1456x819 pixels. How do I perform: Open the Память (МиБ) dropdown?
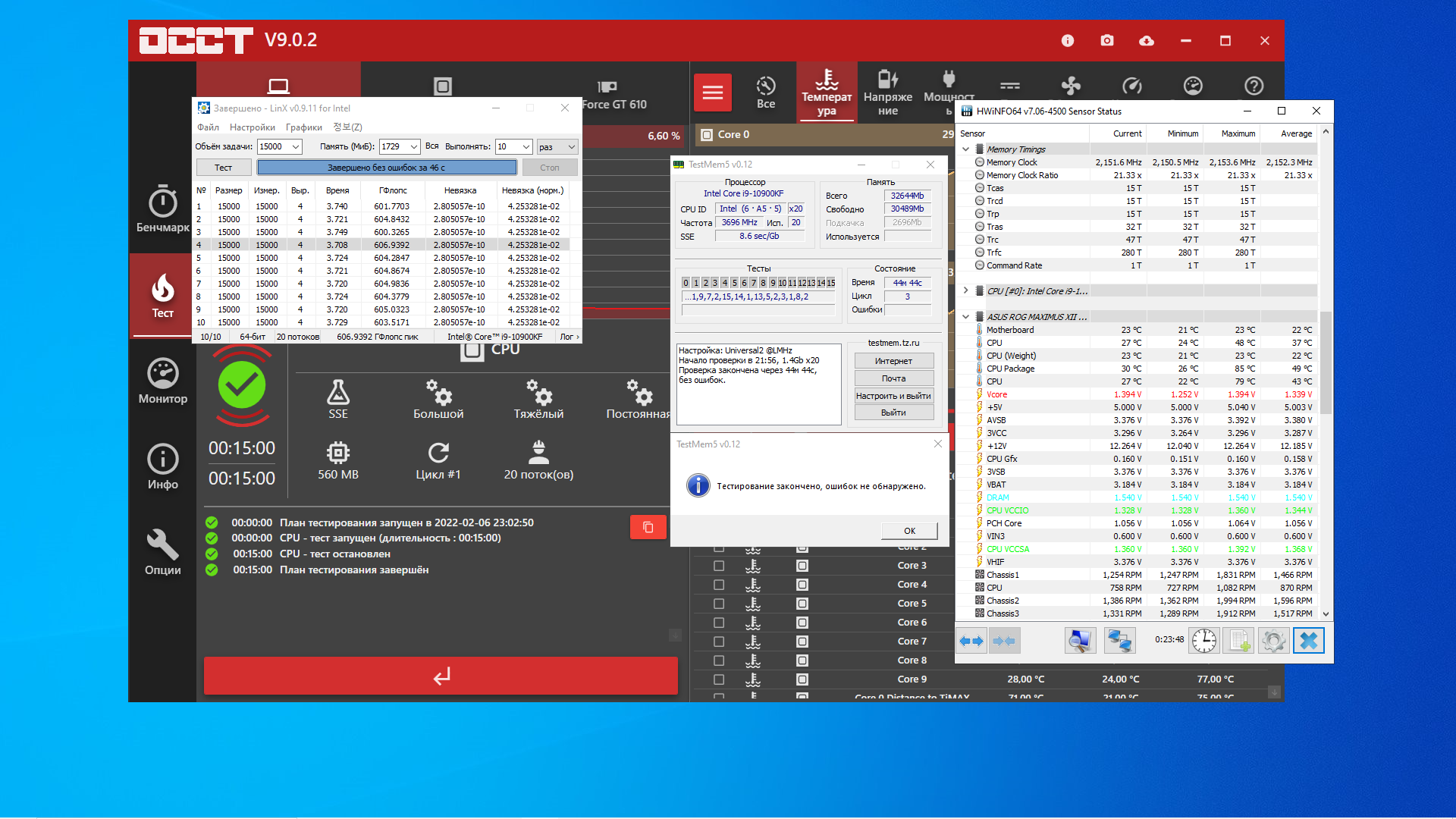tap(413, 146)
